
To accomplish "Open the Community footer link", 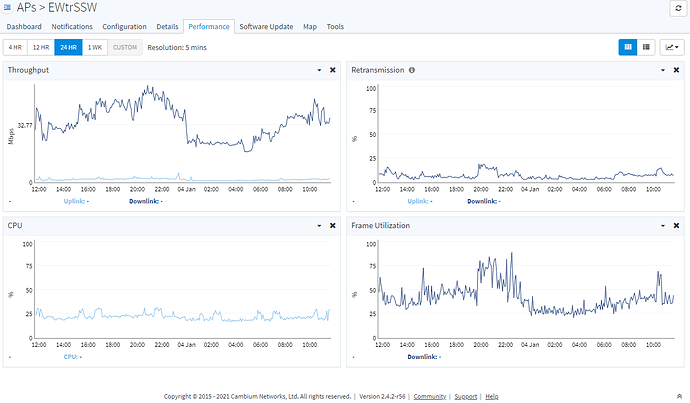I will click(429, 396).
